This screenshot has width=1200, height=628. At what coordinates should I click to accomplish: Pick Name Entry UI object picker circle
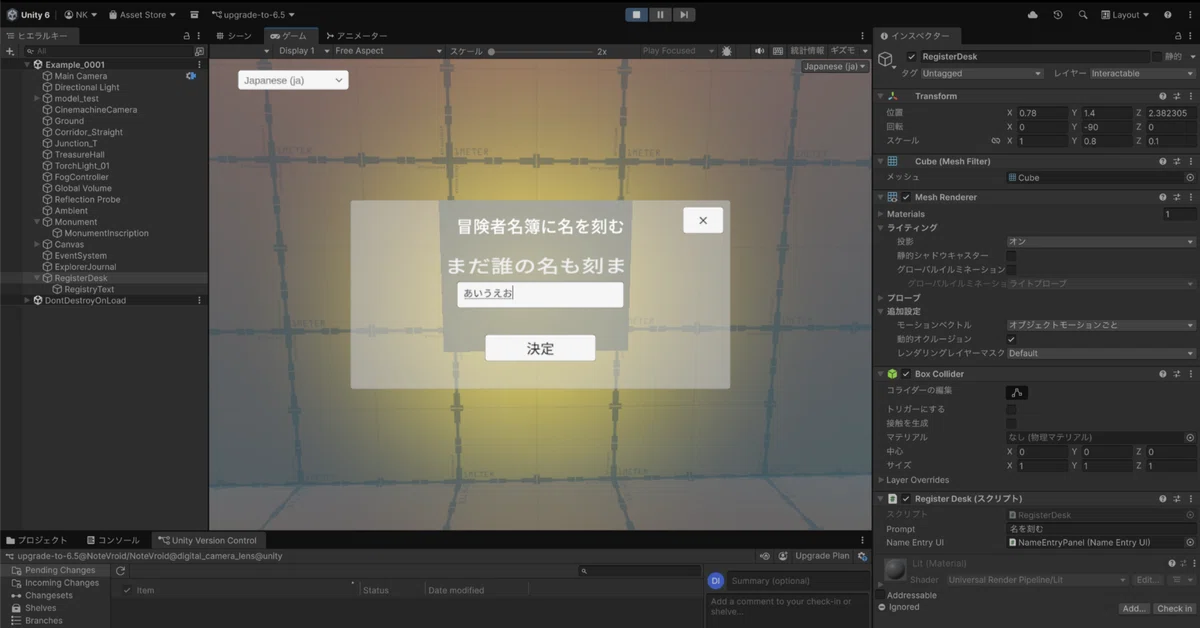point(1190,542)
